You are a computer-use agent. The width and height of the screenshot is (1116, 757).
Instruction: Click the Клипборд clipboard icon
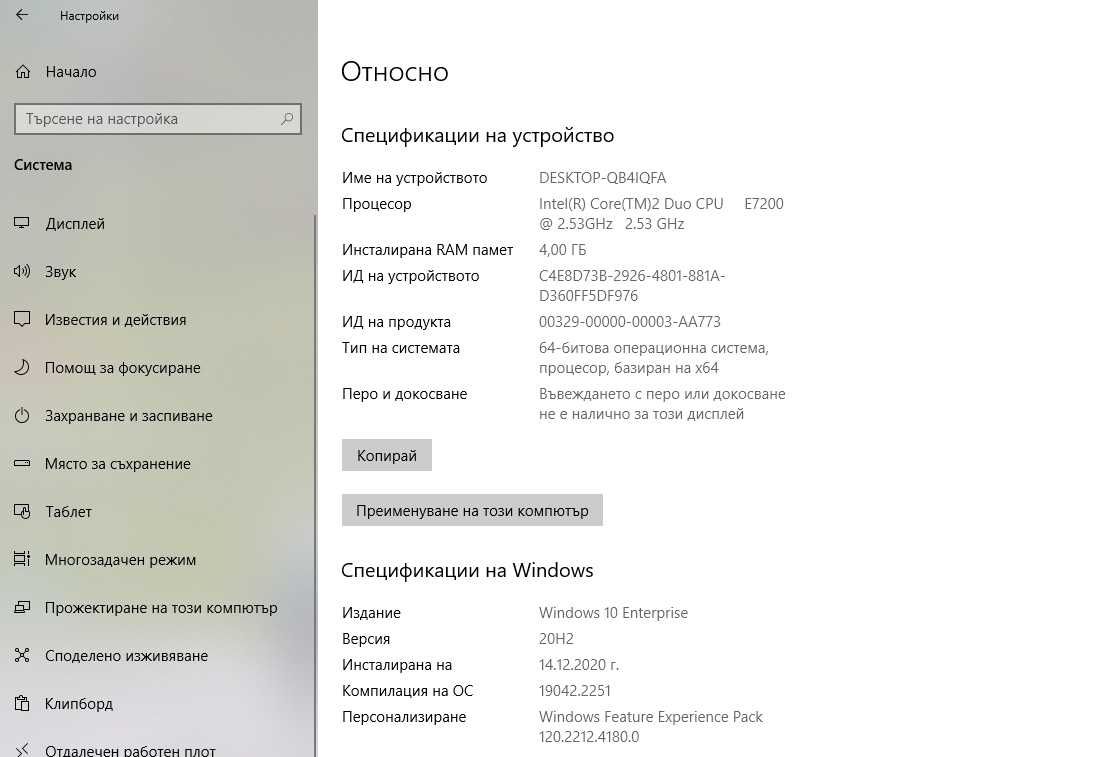22,704
